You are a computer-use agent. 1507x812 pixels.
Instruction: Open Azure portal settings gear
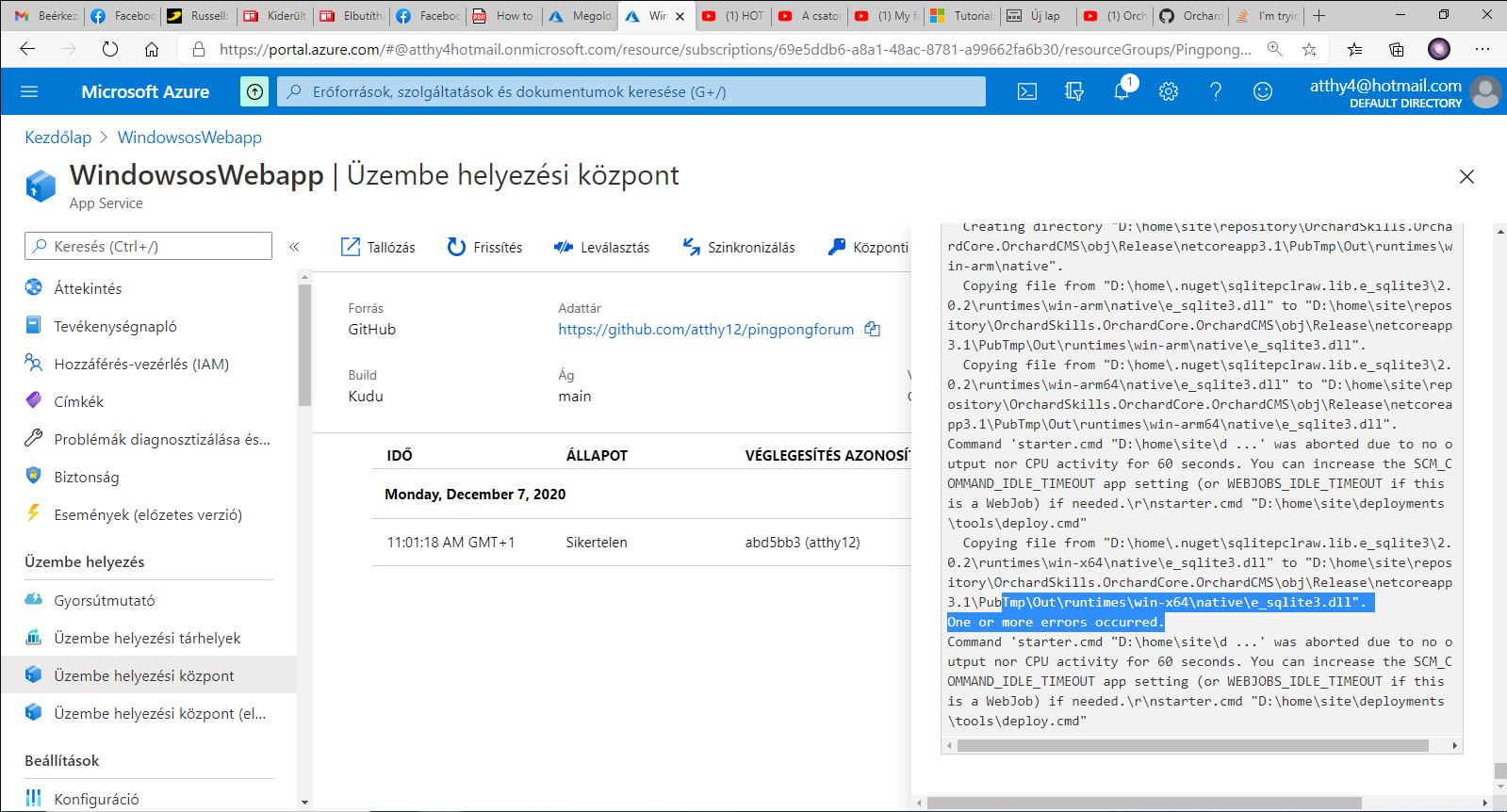(x=1169, y=91)
